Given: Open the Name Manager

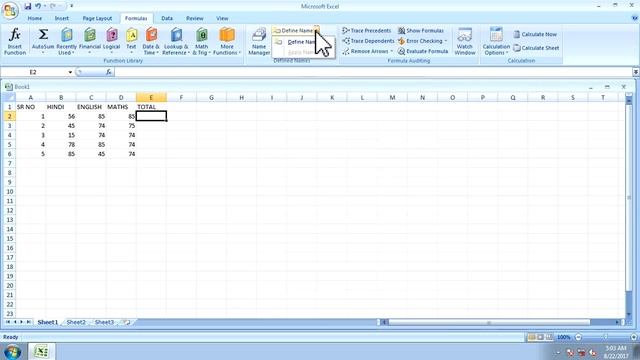Looking at the screenshot, I should point(259,41).
